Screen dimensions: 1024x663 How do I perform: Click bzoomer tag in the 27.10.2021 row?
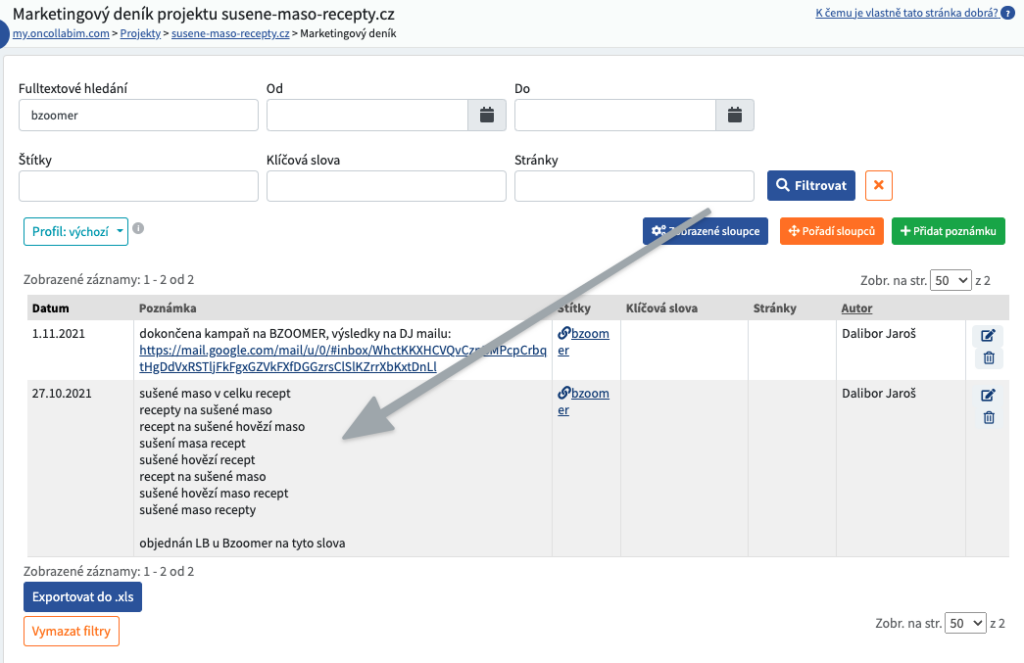click(x=583, y=402)
